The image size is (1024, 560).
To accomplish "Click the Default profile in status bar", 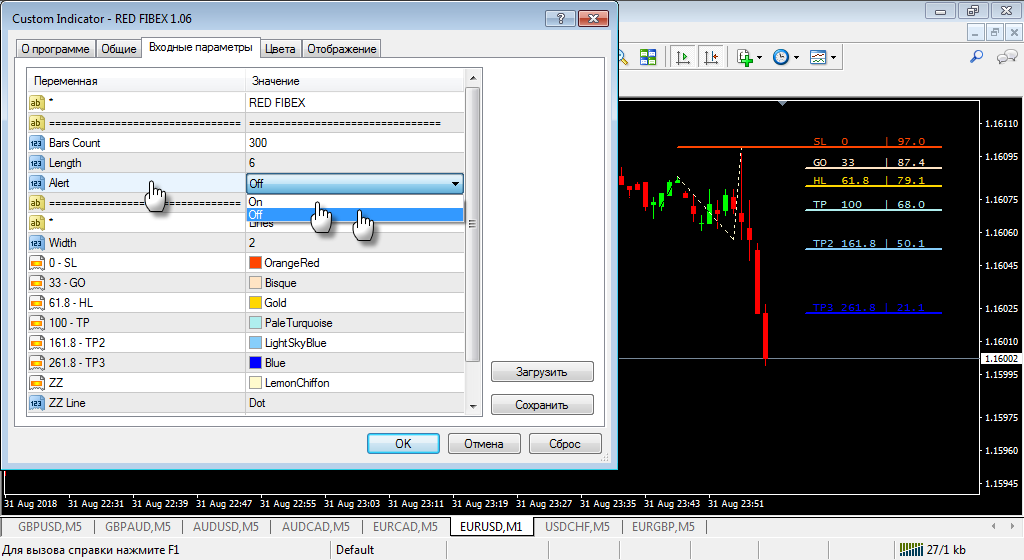I will coord(355,550).
